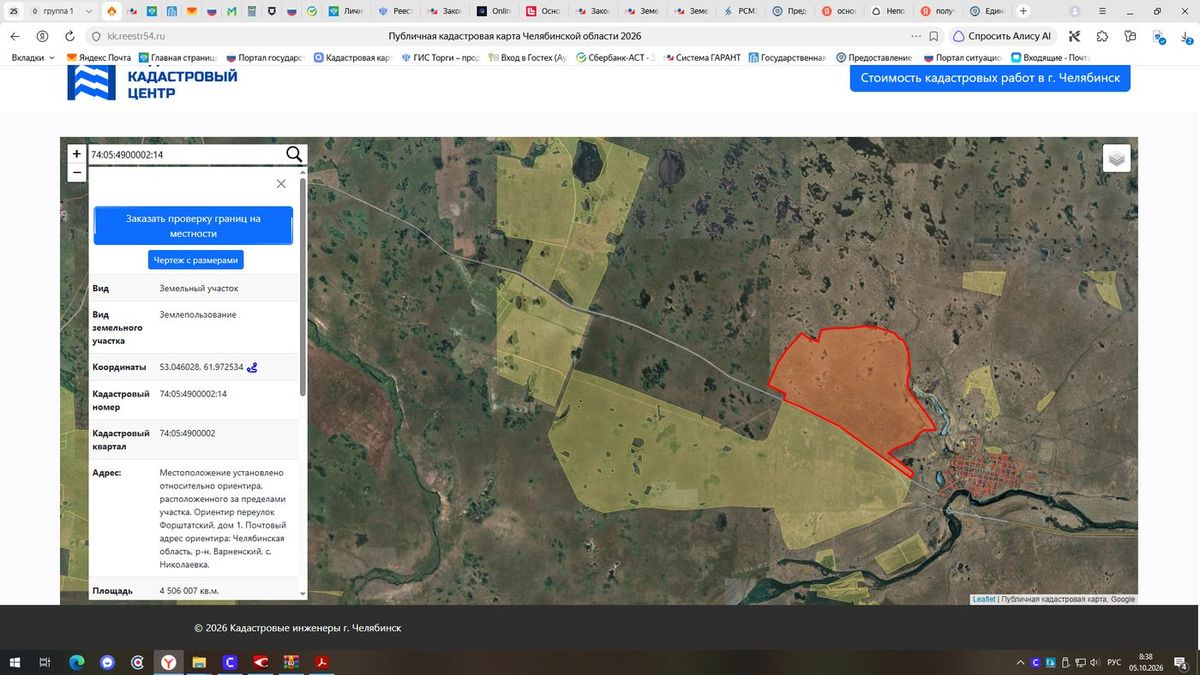Open the new tab plus button
The image size is (1200, 675).
1023,11
